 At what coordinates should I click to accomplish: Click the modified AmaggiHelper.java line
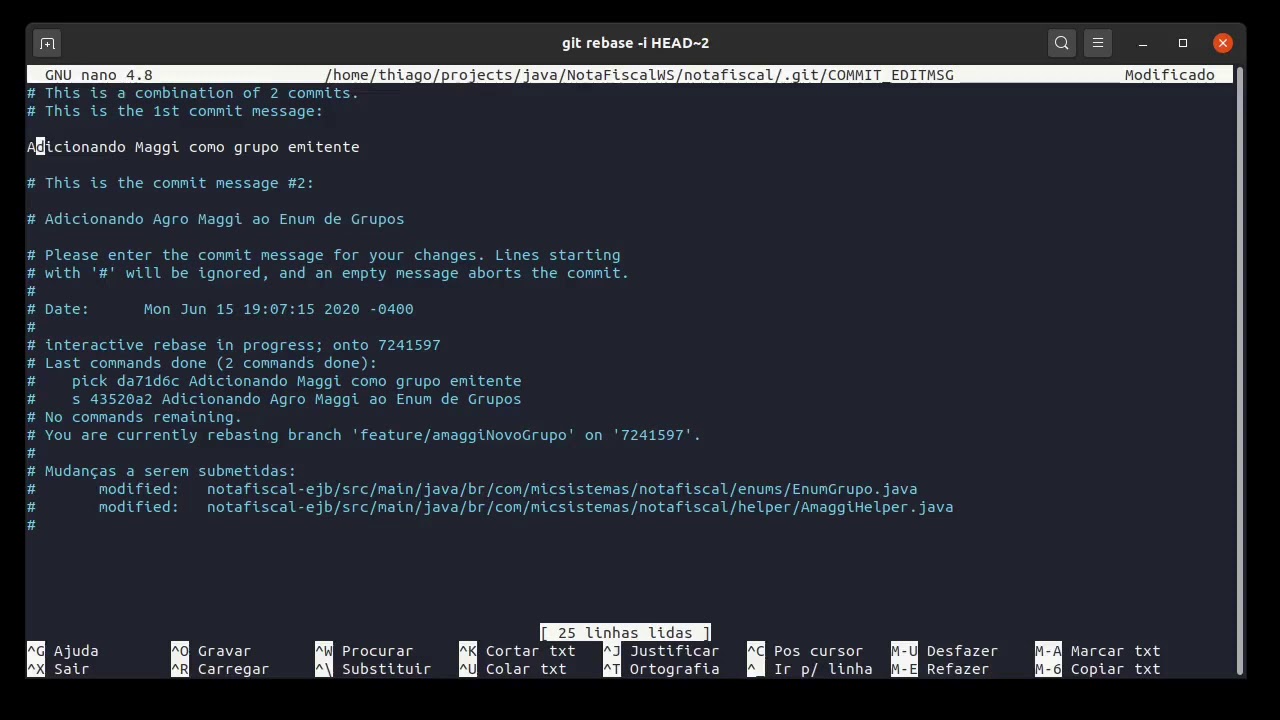490,507
